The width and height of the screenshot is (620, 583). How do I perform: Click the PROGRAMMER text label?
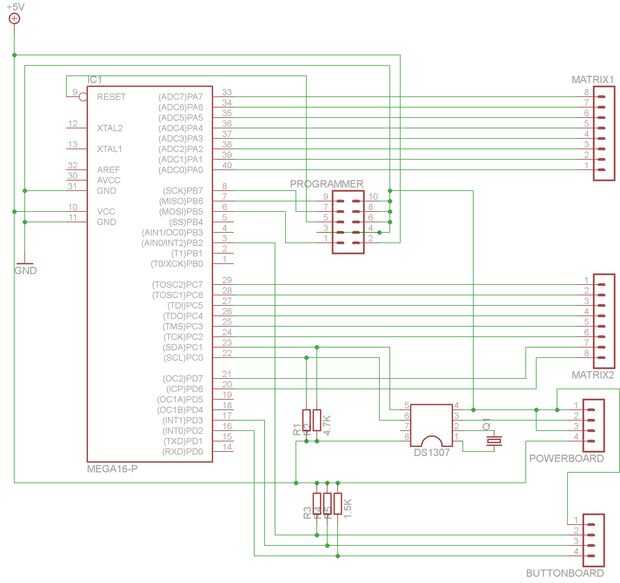[x=327, y=184]
